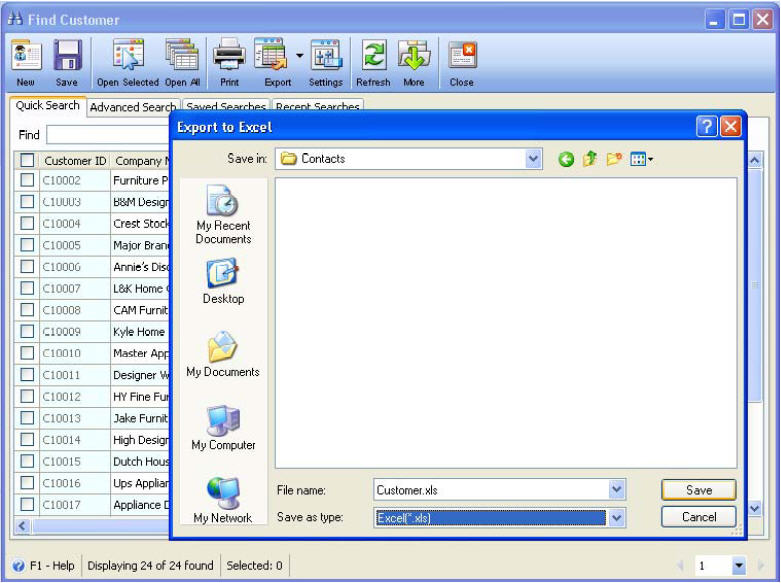
Task: Click the horizontal scrollbar left arrow
Action: (x=22, y=526)
